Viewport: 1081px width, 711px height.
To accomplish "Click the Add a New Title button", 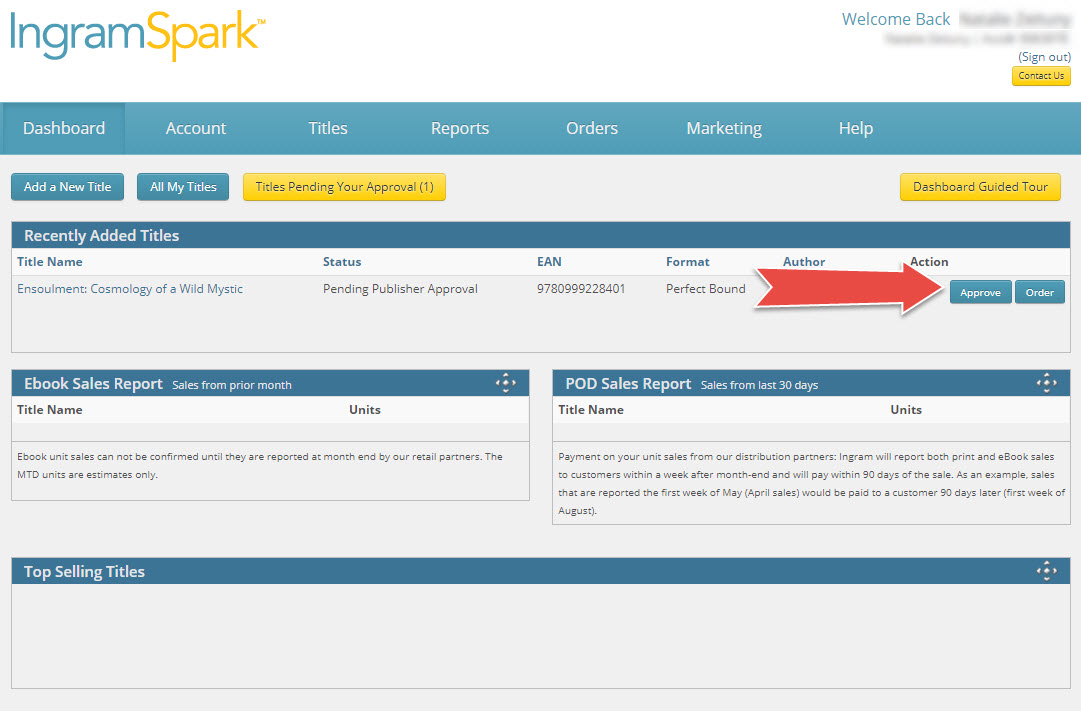I will [68, 187].
